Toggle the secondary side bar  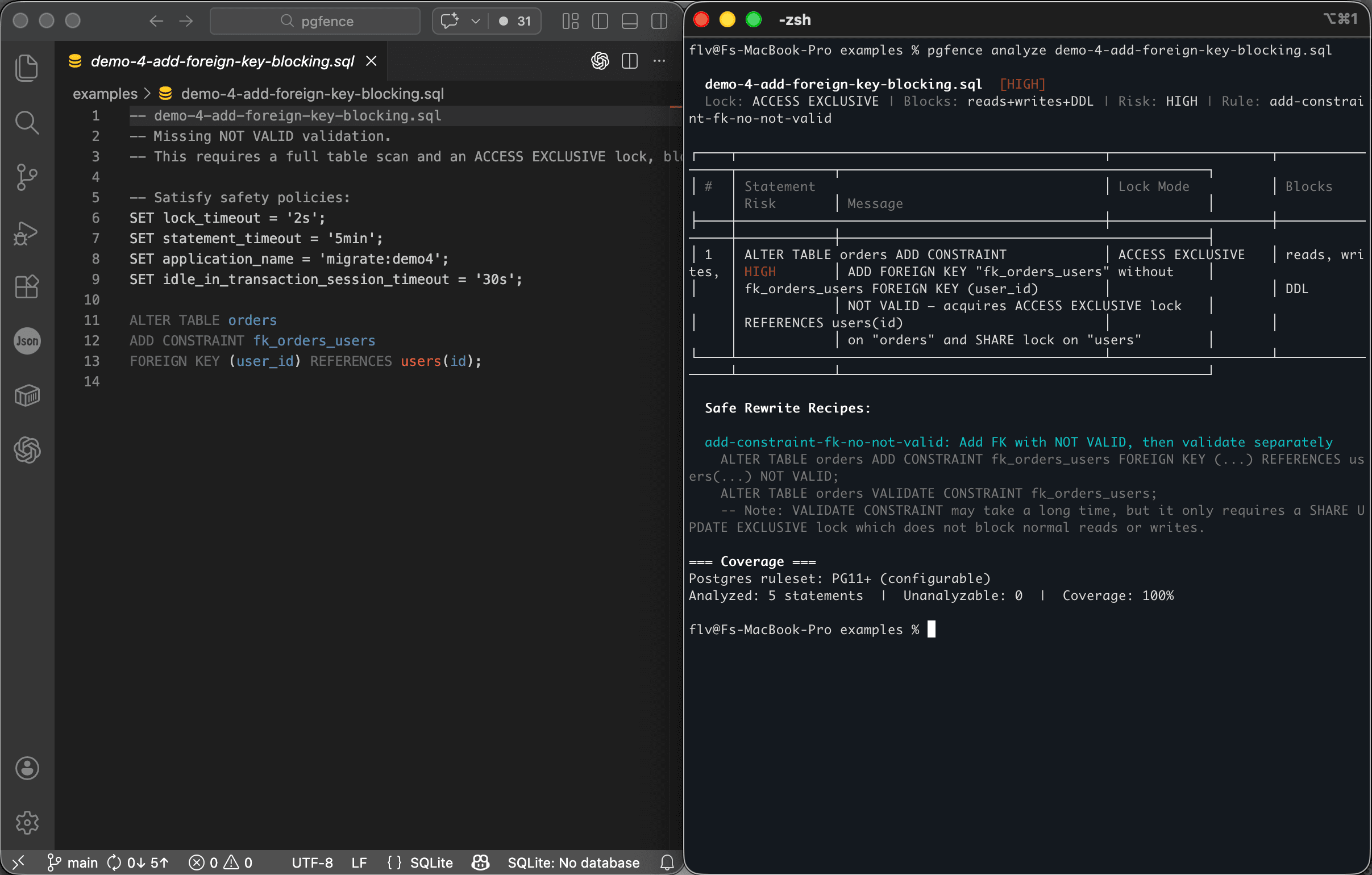click(x=659, y=21)
